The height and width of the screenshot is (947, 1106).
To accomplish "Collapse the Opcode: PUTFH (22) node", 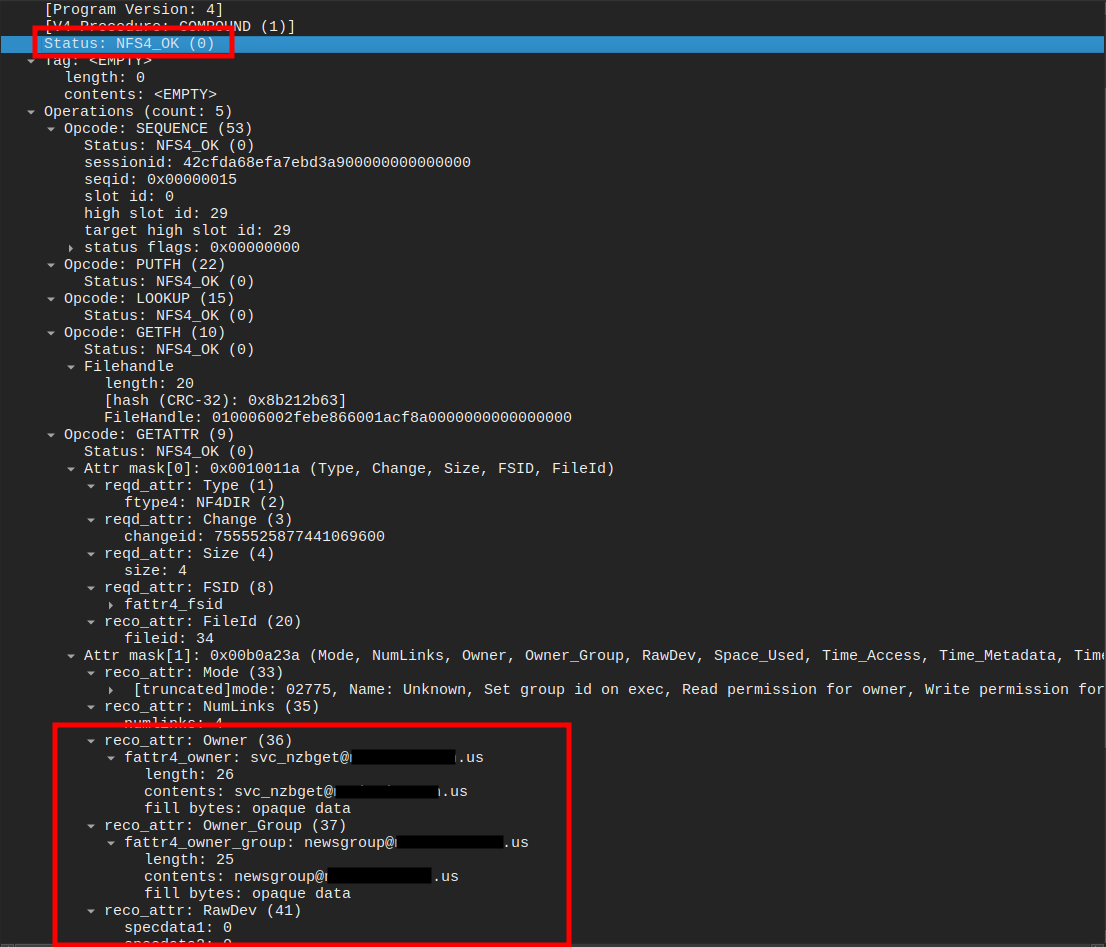I will pos(52,265).
